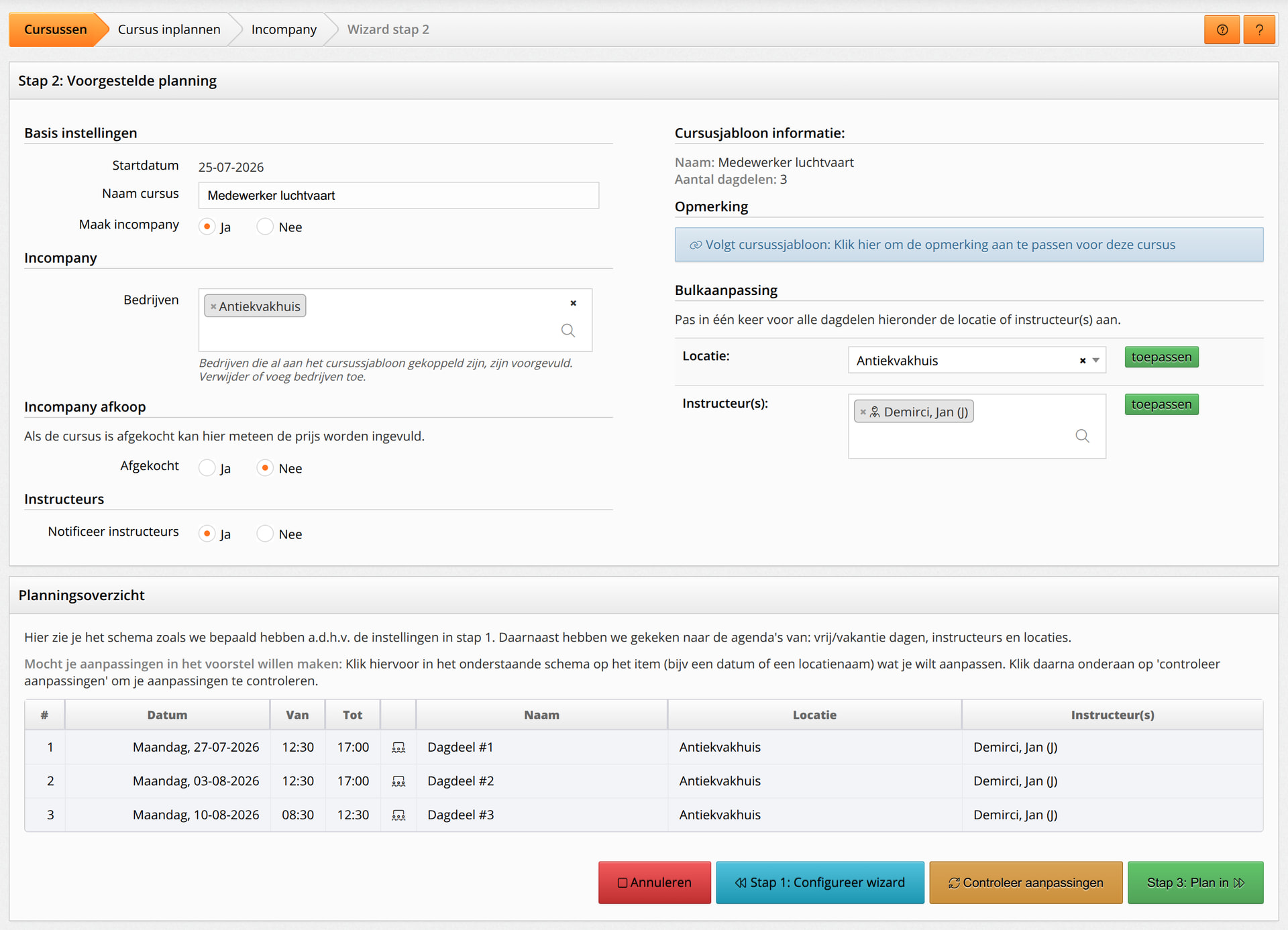Image resolution: width=1288 pixels, height=930 pixels.
Task: Clear all companies in the Bedrijven field
Action: [574, 303]
